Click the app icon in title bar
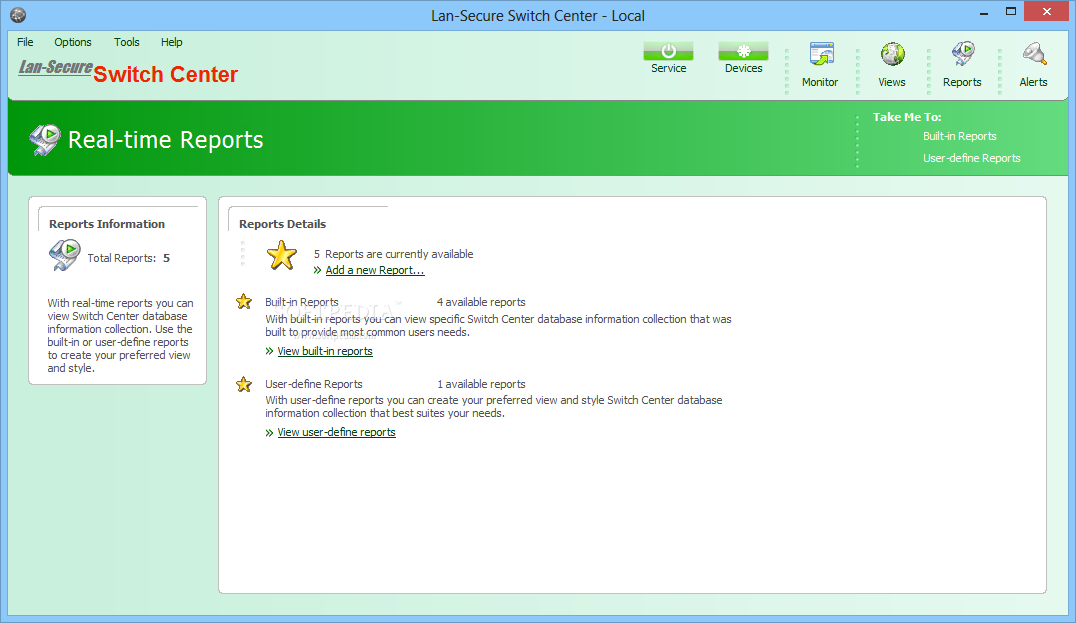The width and height of the screenshot is (1076, 623). (18, 14)
